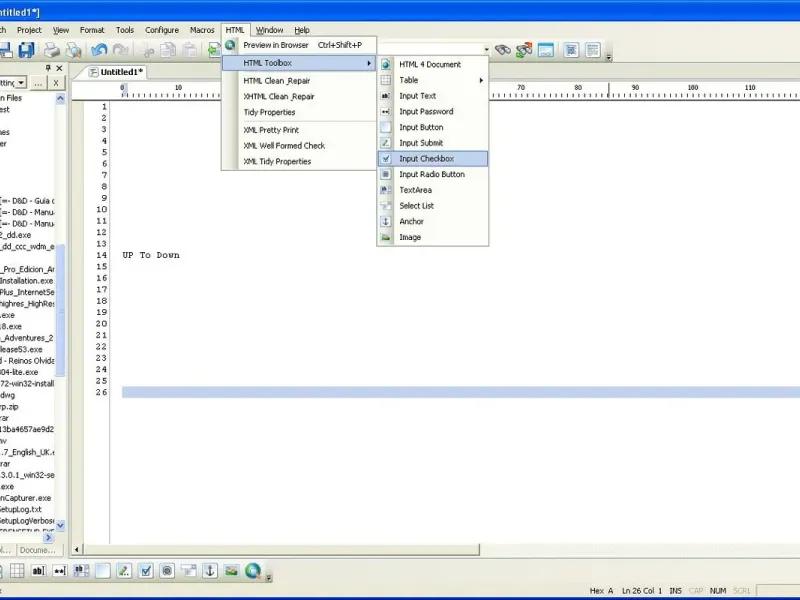Open the Window menu
The width and height of the screenshot is (800, 600).
point(269,30)
